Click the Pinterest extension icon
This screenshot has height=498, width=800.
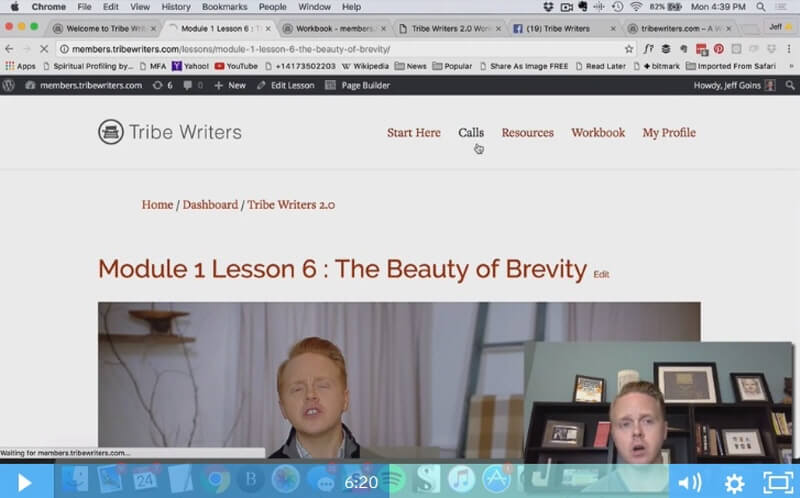[718, 49]
